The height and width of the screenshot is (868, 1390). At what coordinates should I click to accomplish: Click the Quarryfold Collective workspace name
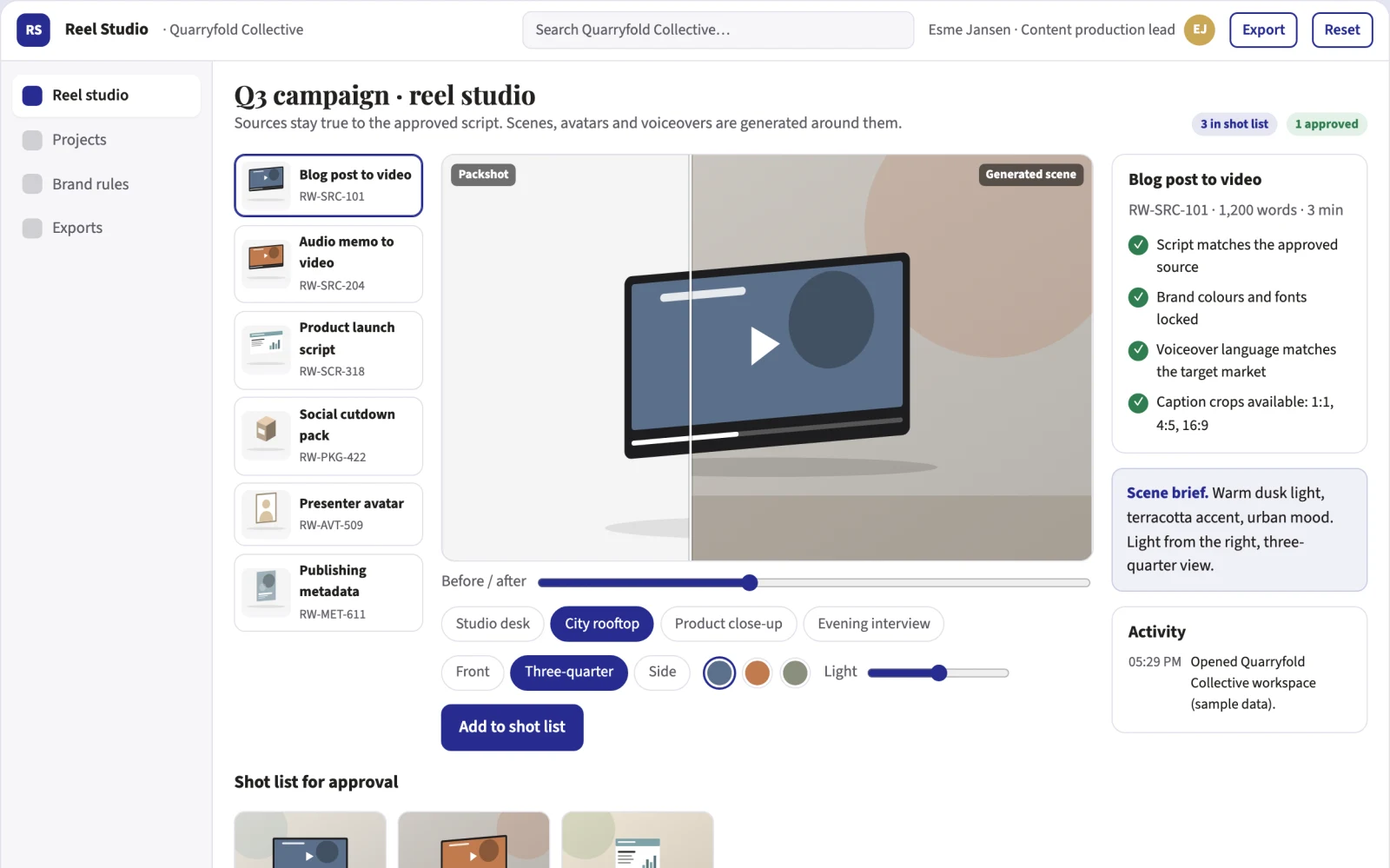[236, 30]
